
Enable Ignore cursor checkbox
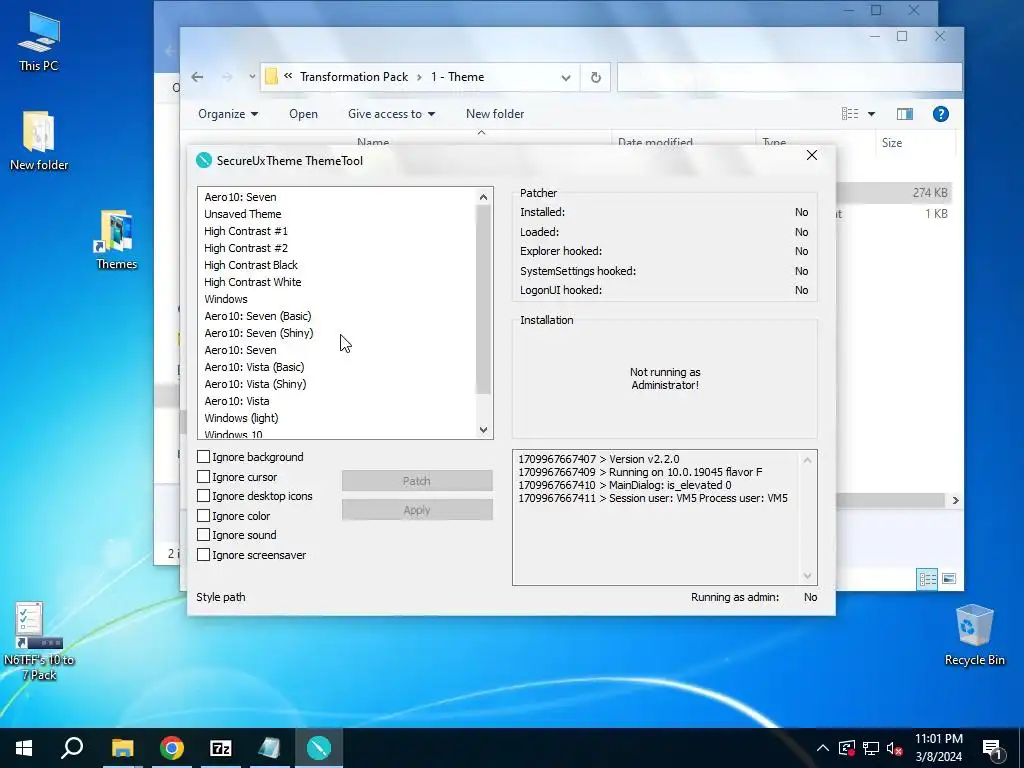pyautogui.click(x=204, y=477)
